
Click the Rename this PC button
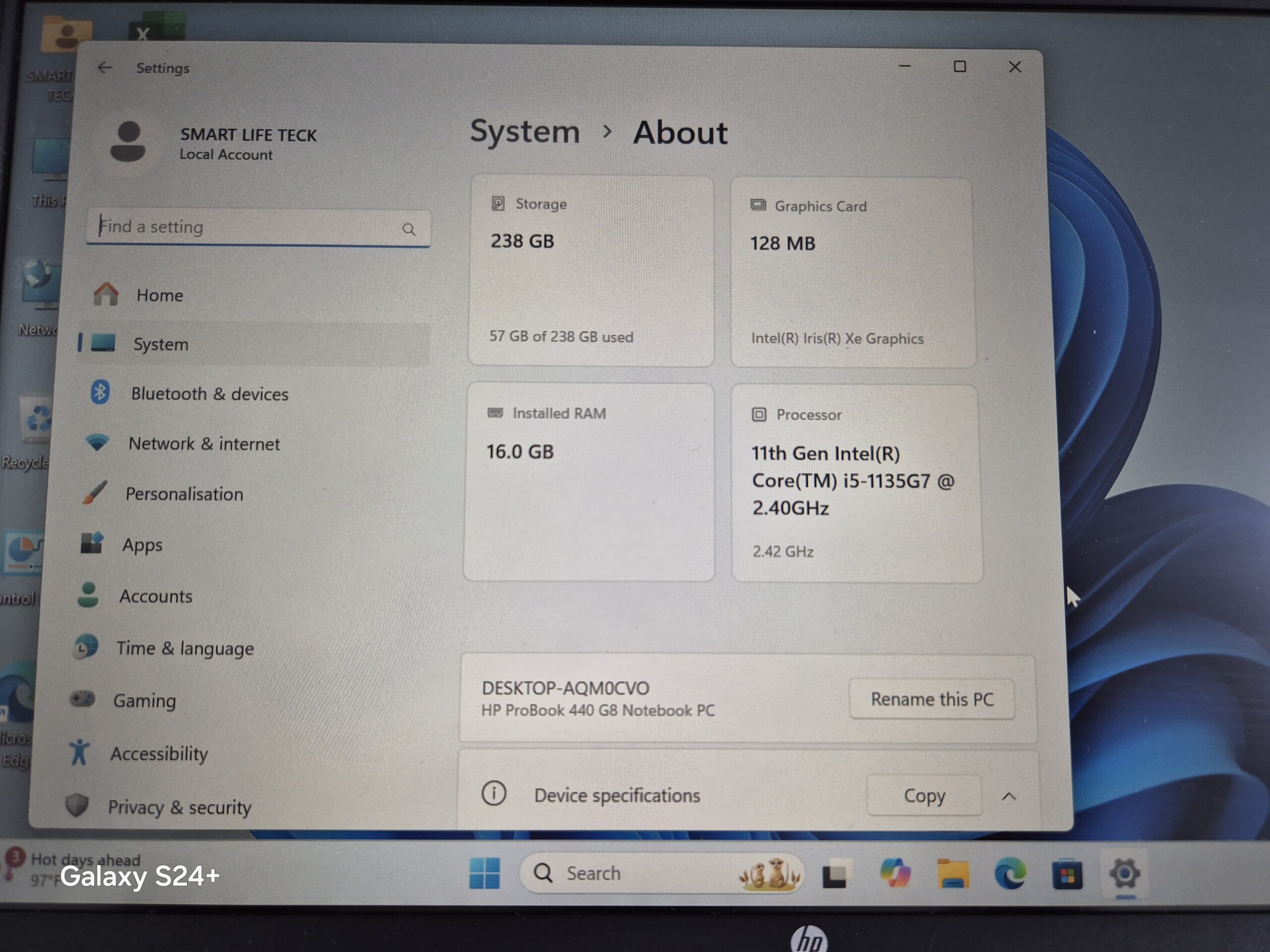[x=932, y=699]
